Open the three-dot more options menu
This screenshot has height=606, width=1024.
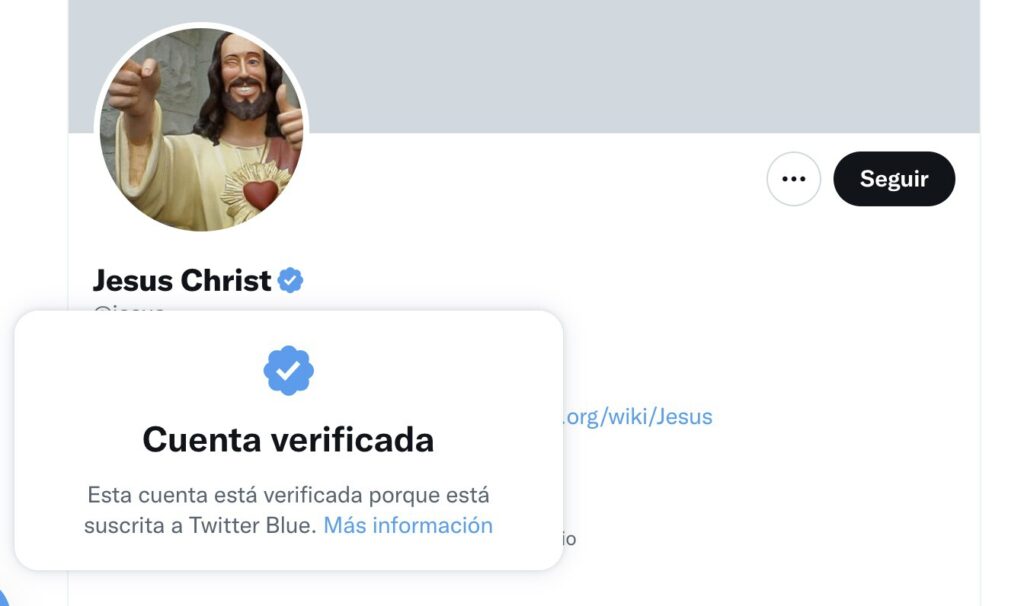[793, 179]
